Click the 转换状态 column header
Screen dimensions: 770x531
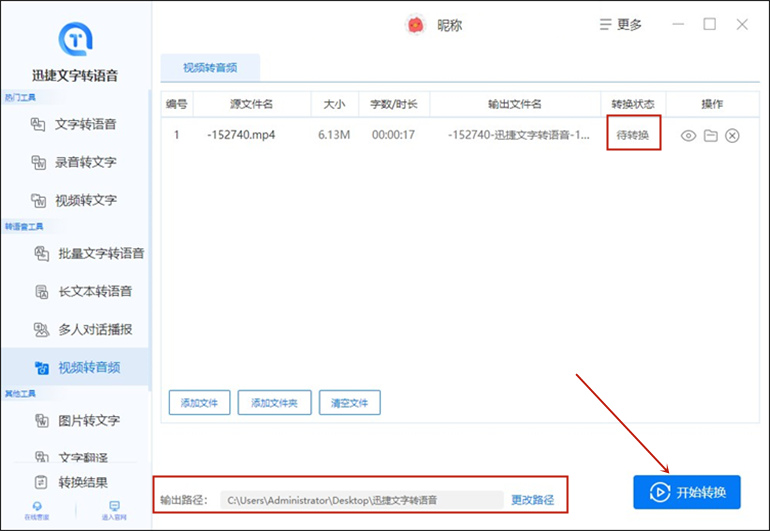click(633, 104)
